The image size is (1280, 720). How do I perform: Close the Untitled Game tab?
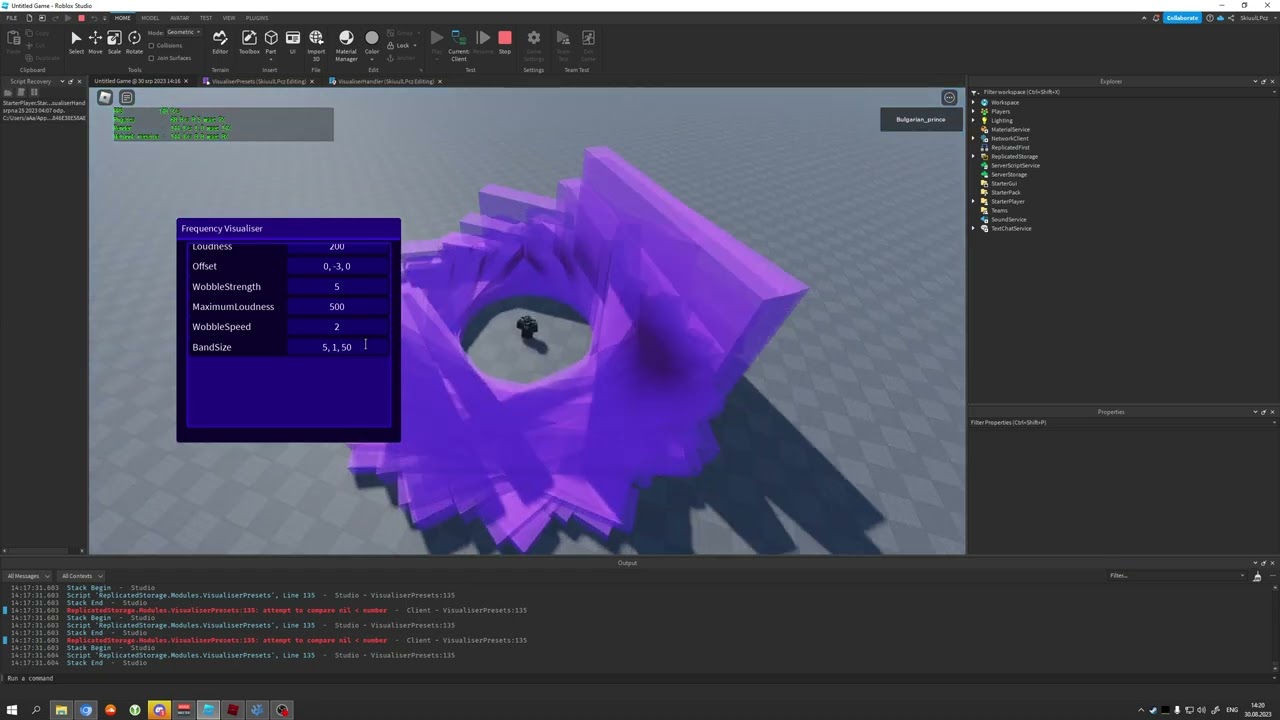188,81
